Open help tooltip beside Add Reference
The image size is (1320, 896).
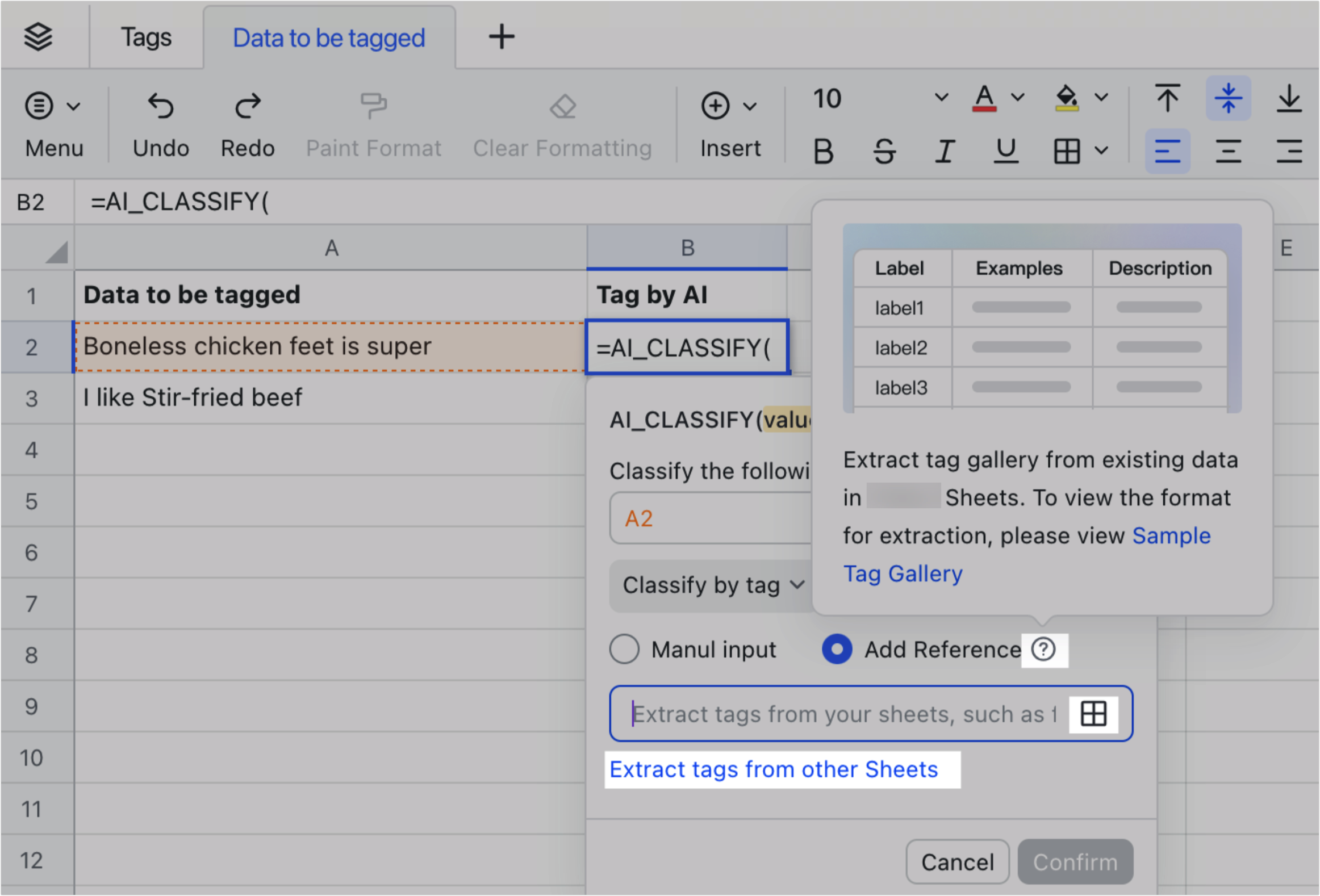pos(1044,650)
